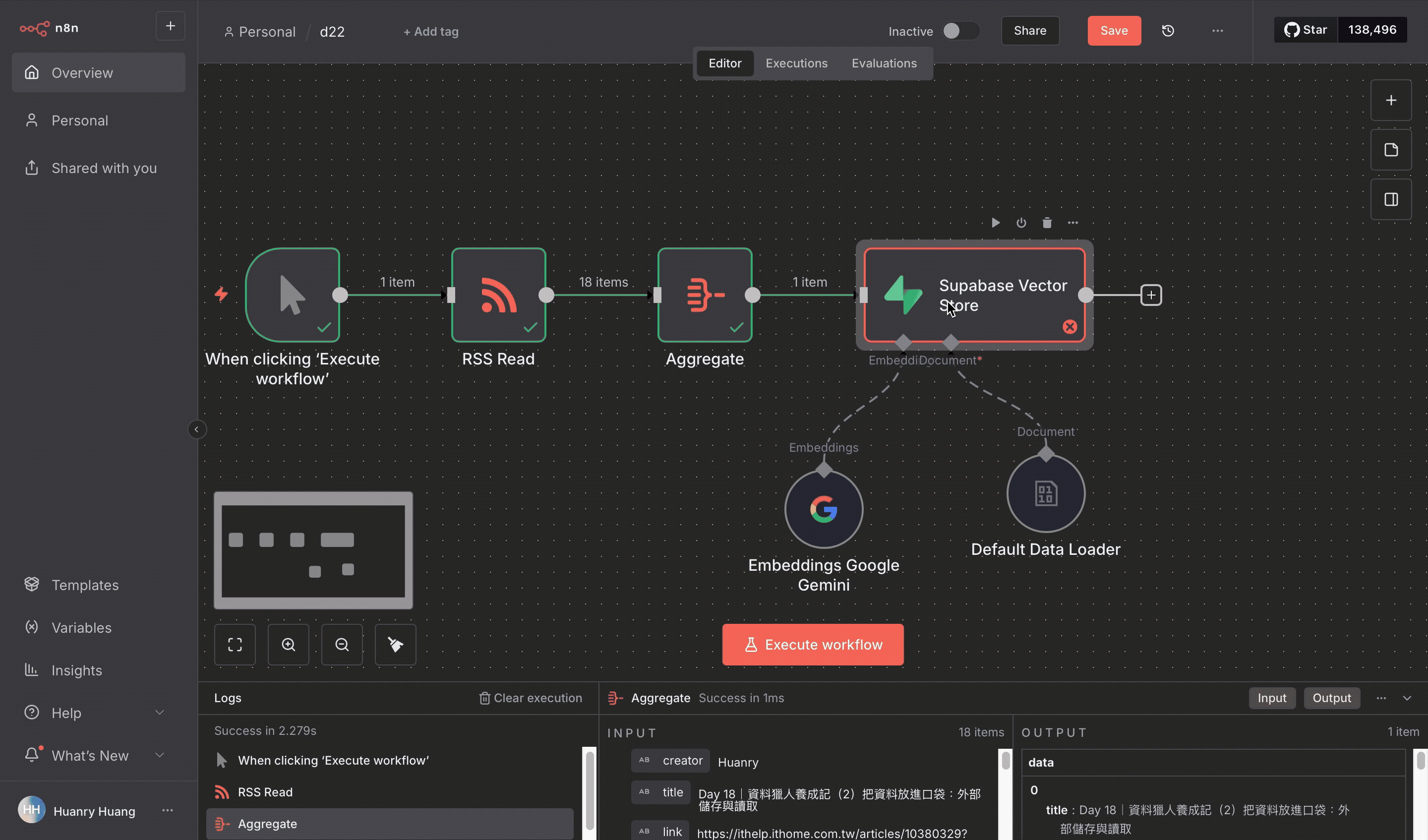1428x840 pixels.
Task: Switch to the Executions tab
Action: (x=796, y=63)
